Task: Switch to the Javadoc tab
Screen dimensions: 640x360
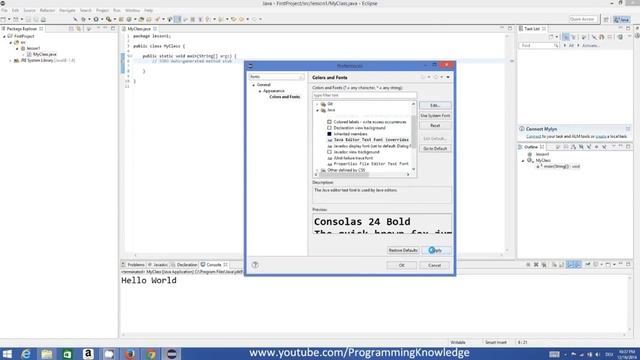Action: [158, 264]
